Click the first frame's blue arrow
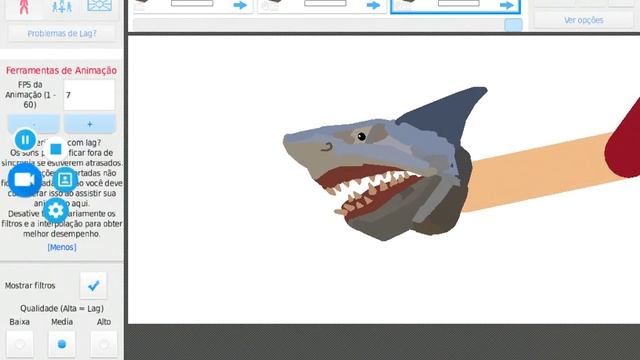The image size is (640, 360). tap(240, 5)
